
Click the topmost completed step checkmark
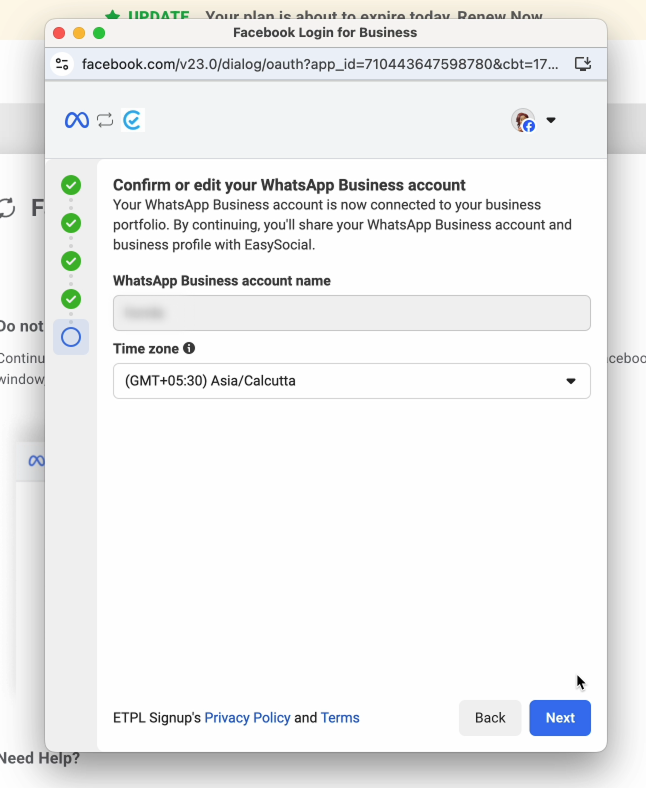[x=71, y=185]
